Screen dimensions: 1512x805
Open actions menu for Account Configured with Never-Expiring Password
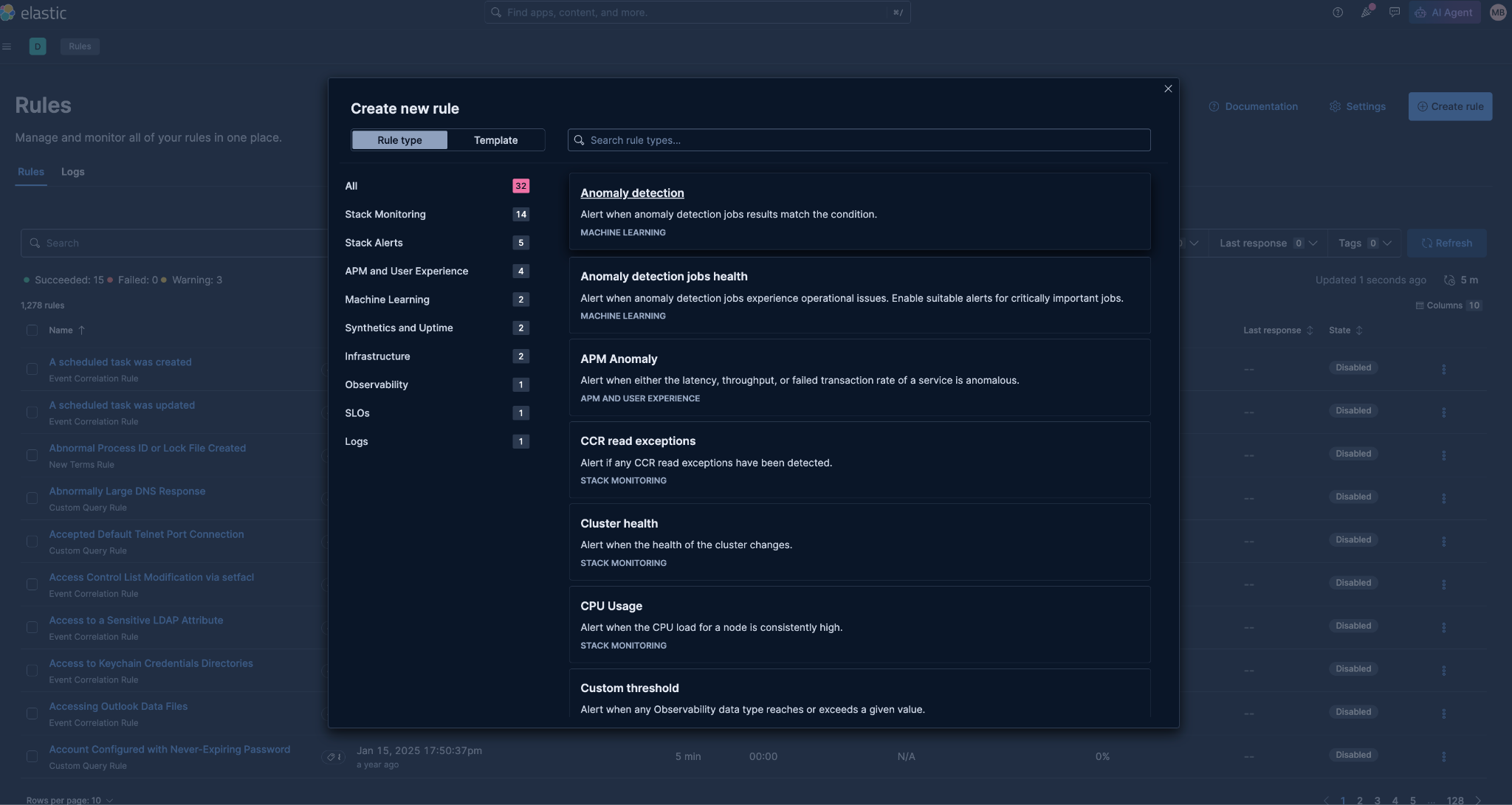click(1443, 756)
